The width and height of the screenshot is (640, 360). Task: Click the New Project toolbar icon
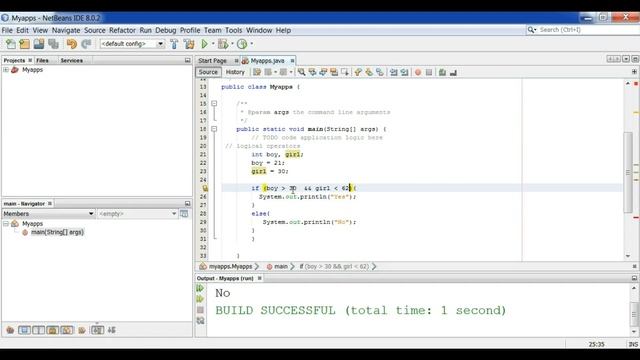[x=24, y=44]
